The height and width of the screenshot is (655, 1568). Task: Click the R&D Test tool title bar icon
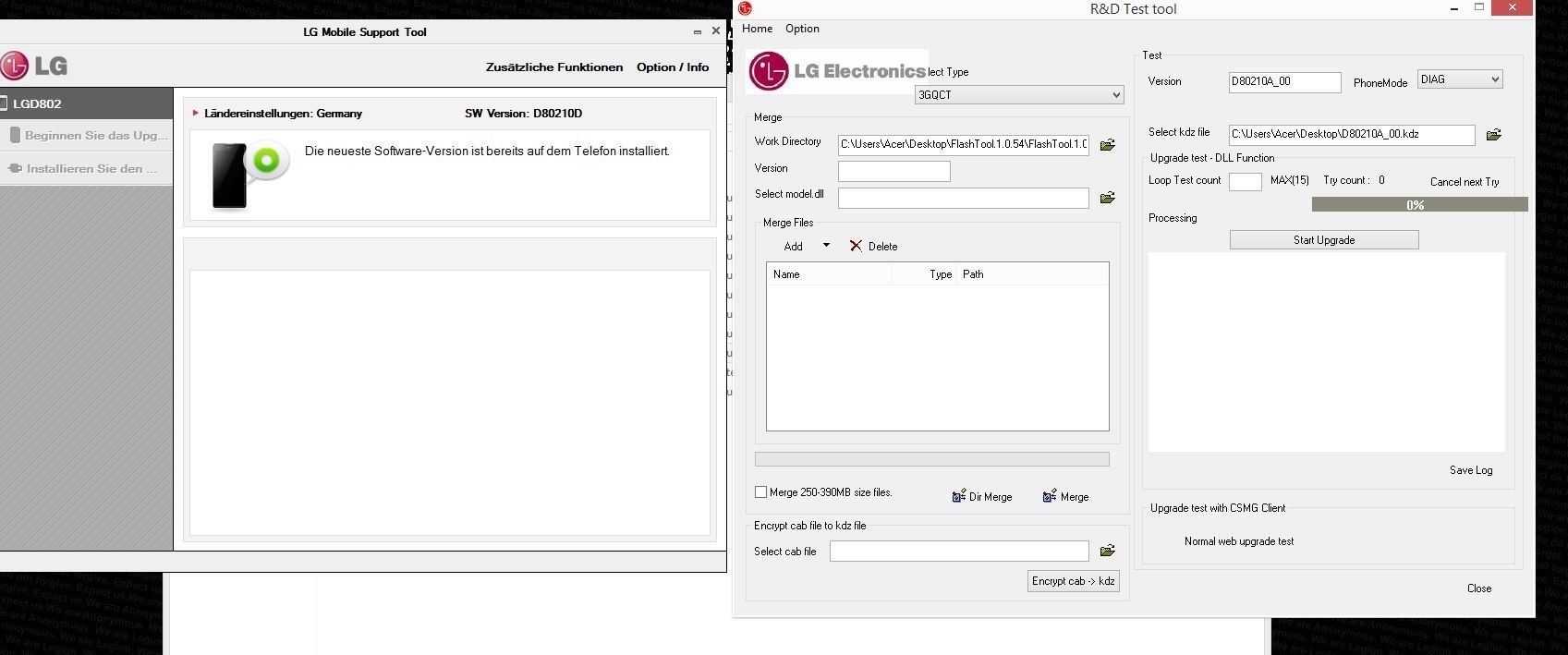(x=745, y=8)
